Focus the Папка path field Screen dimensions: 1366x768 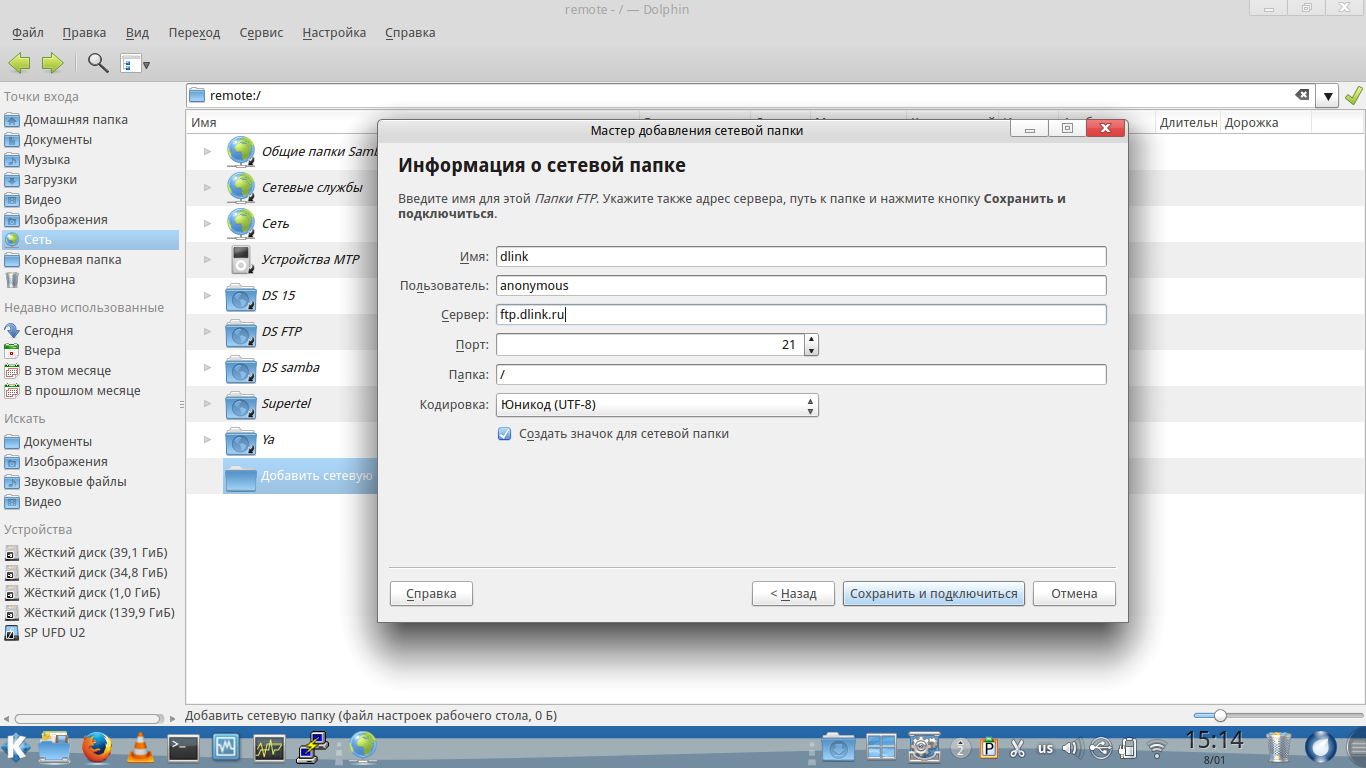pos(801,375)
